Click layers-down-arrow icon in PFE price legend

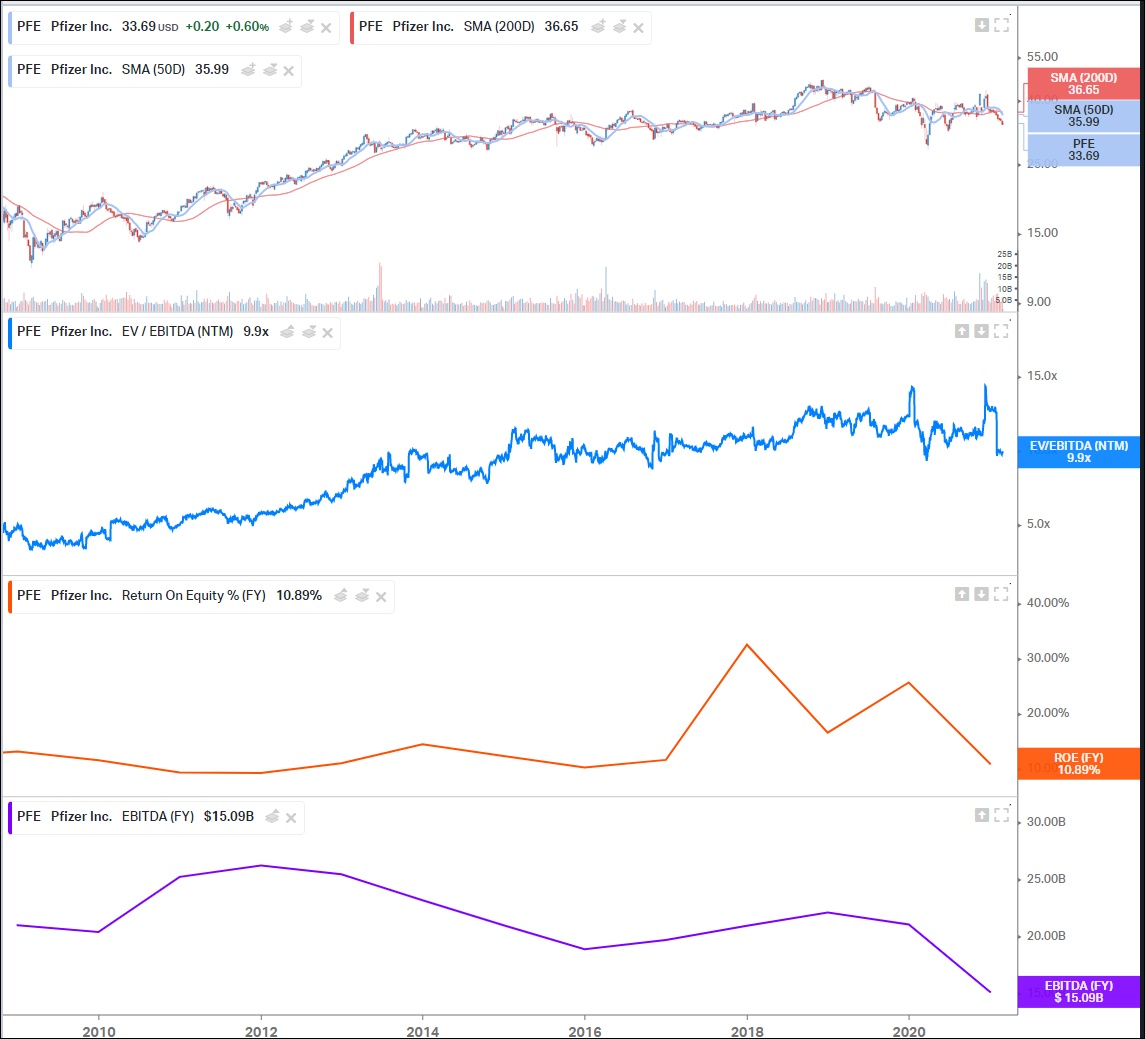[307, 27]
